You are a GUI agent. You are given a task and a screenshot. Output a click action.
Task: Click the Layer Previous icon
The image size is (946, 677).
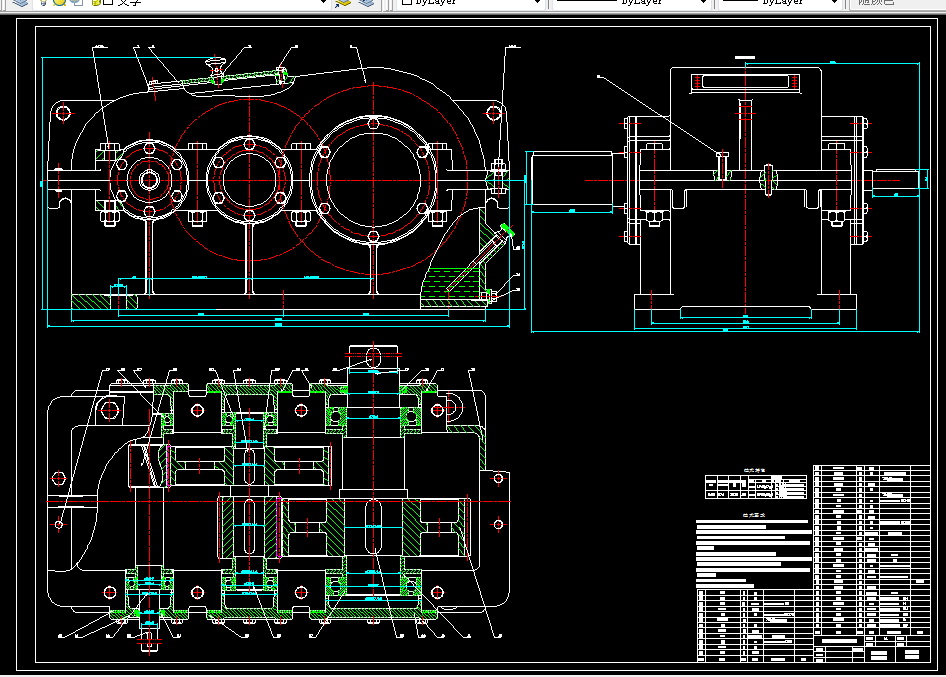(x=367, y=2)
